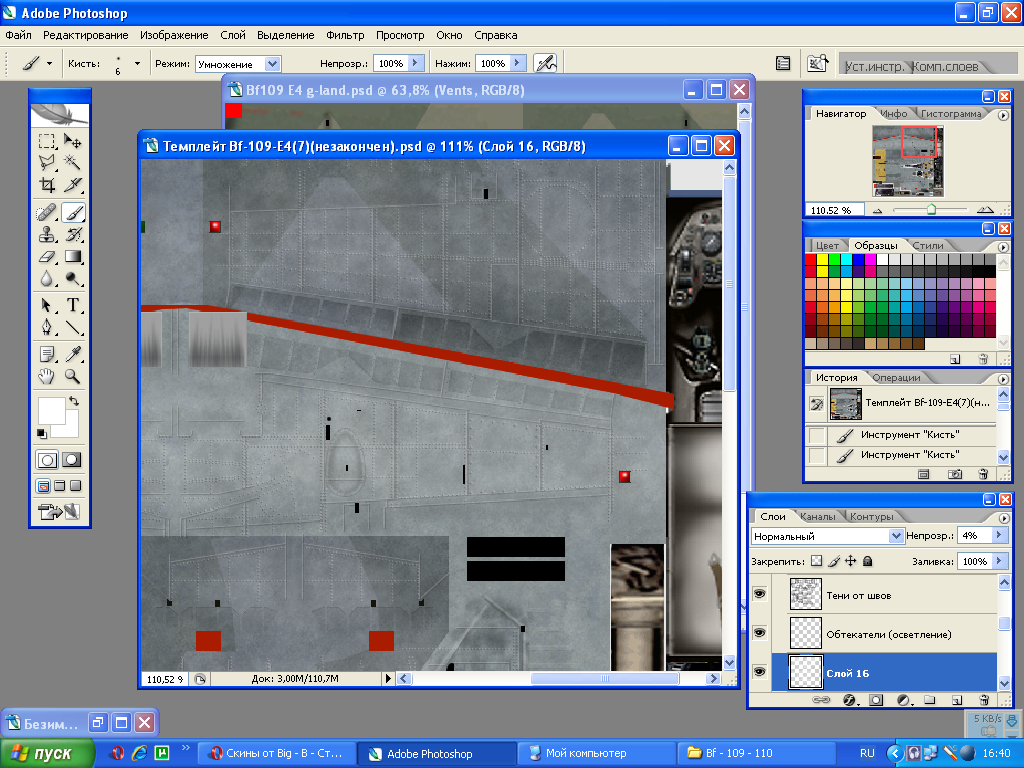1024x768 pixels.
Task: Enable lock transparent pixels for layer
Action: 816,562
